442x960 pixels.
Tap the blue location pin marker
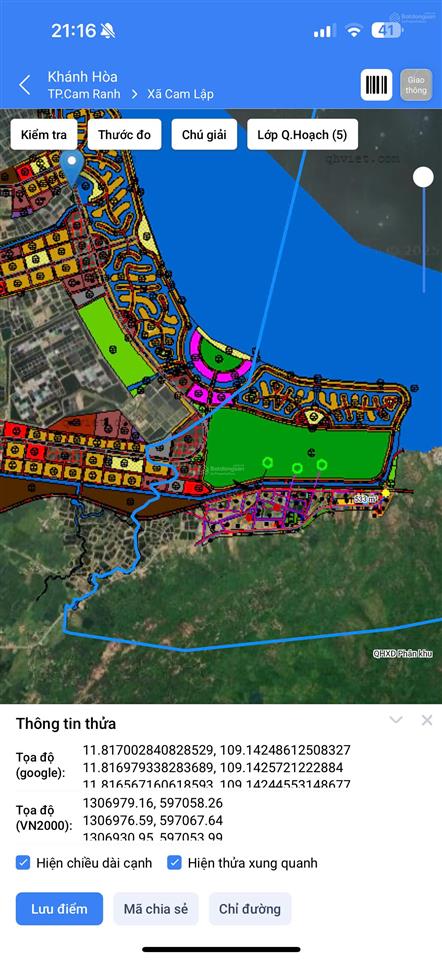[75, 170]
